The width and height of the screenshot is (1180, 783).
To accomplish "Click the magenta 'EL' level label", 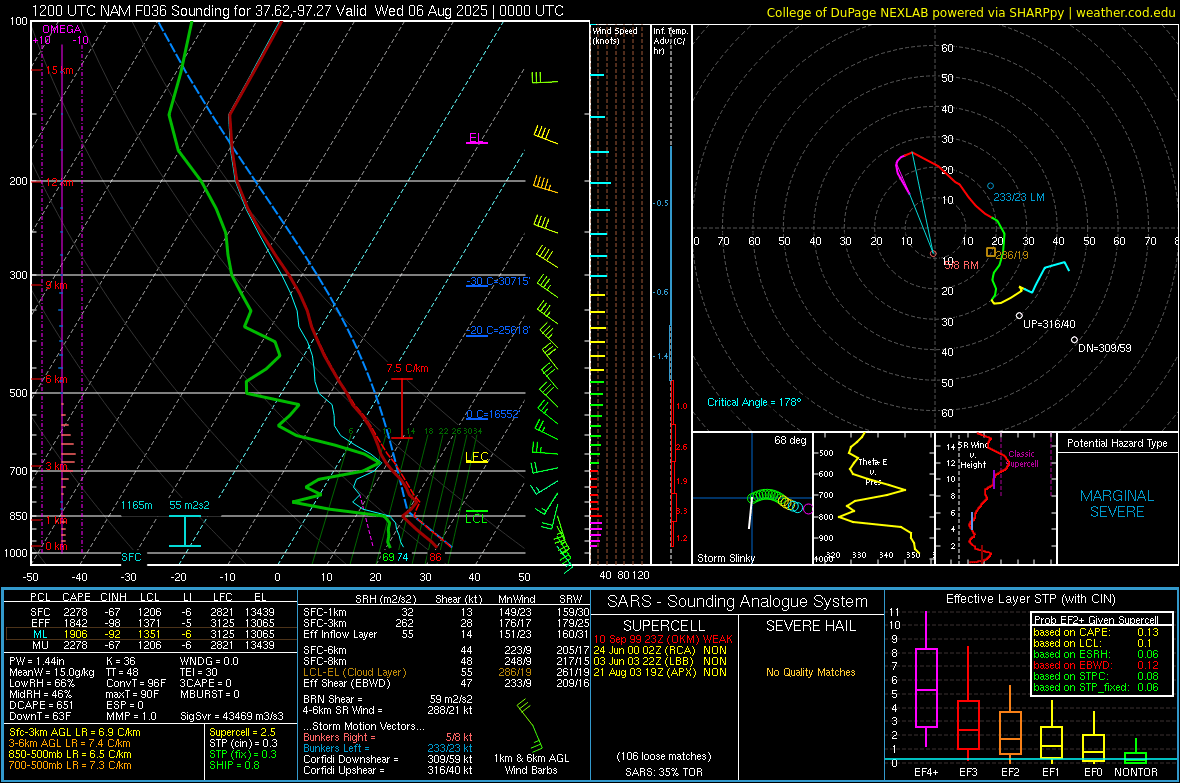I will pyautogui.click(x=476, y=138).
